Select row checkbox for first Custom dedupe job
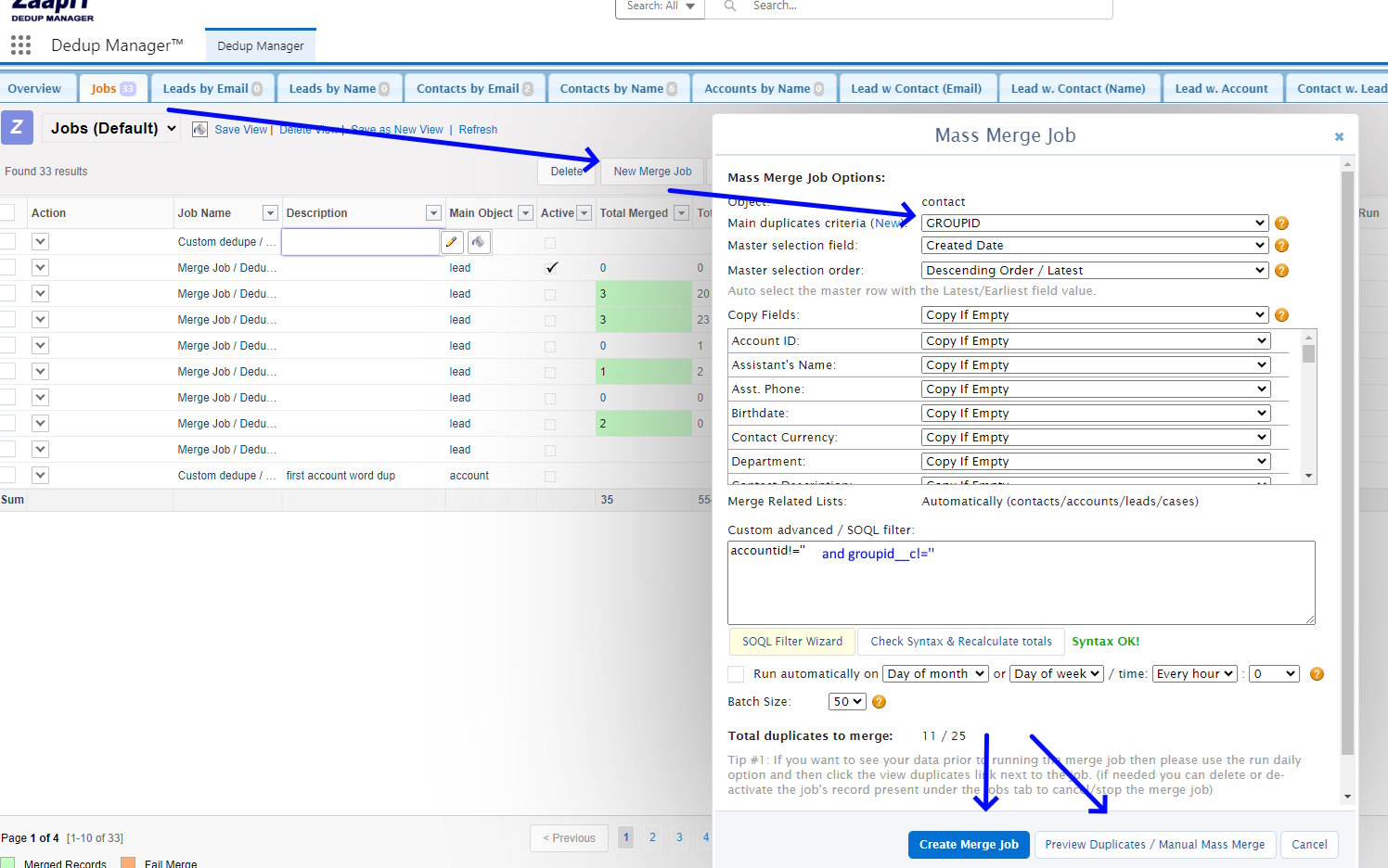This screenshot has height=868, width=1388. (x=7, y=241)
